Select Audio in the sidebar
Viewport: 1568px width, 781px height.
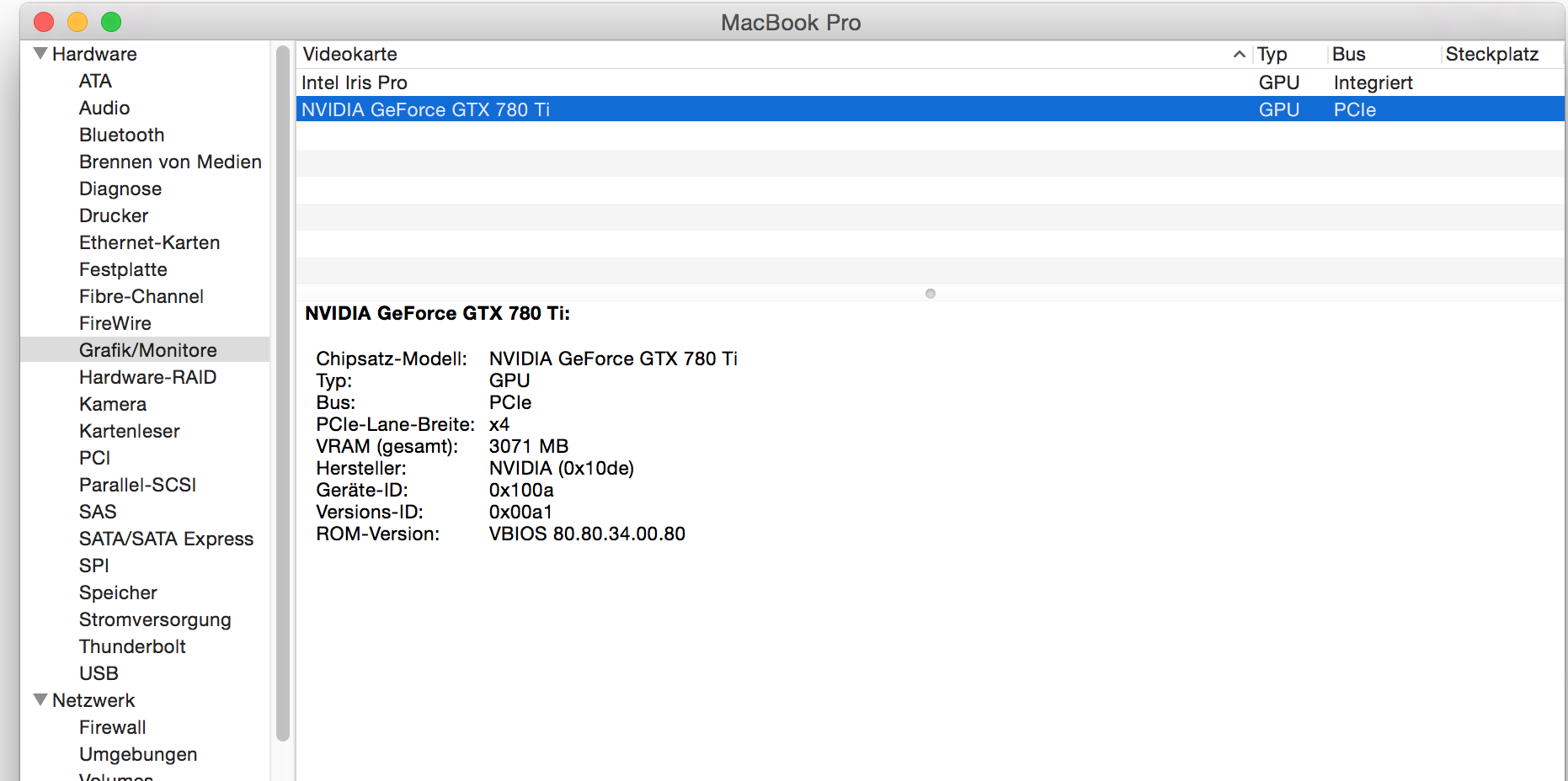click(104, 108)
